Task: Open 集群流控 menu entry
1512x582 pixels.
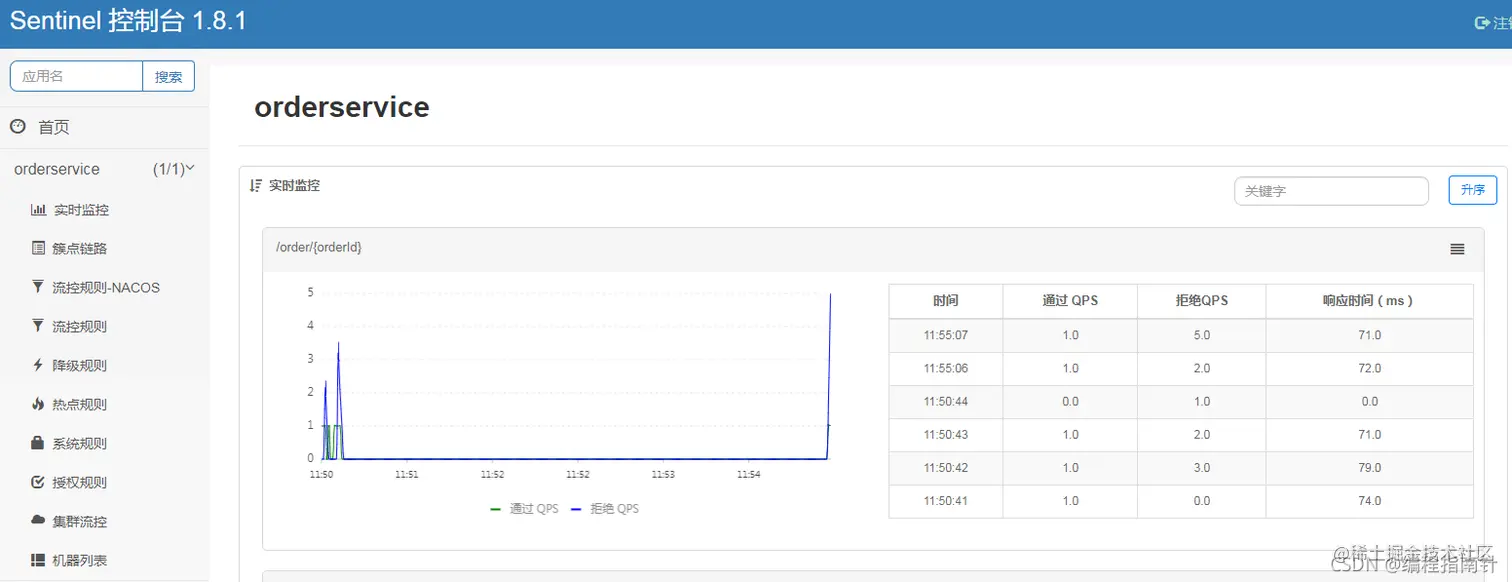Action: pyautogui.click(x=79, y=521)
